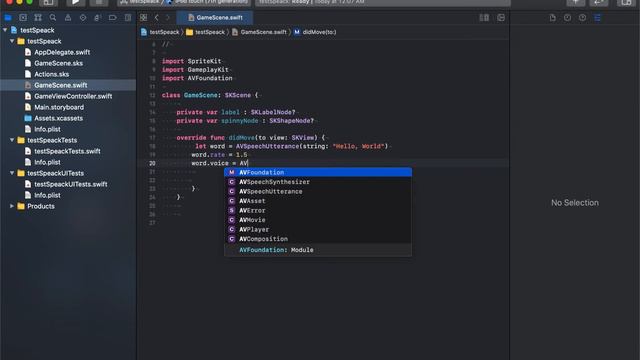Click didMove(to:) in the jump bar

click(315, 32)
